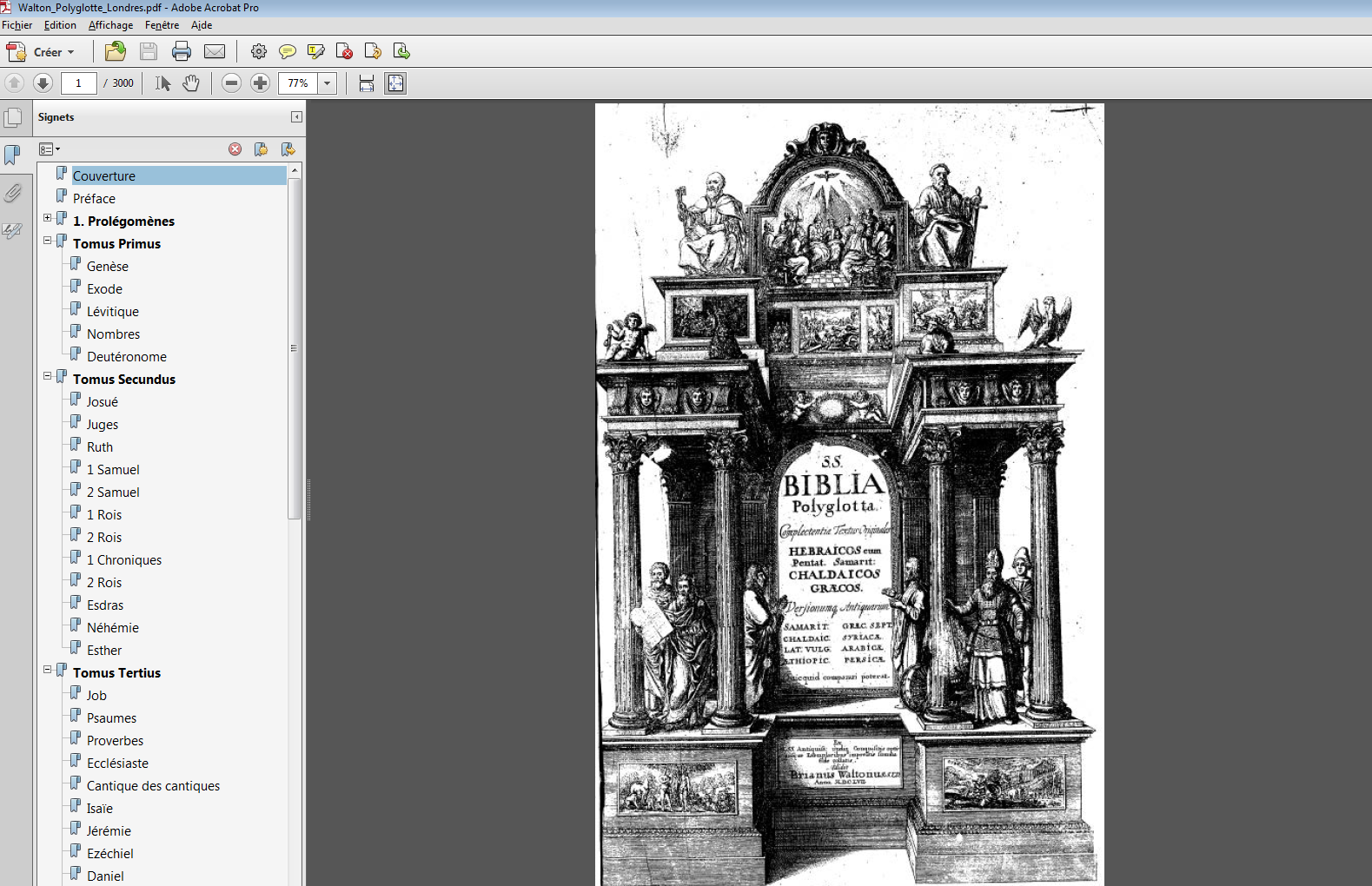Send the file via the email envelope icon
This screenshot has width=1372, height=886.
(215, 51)
